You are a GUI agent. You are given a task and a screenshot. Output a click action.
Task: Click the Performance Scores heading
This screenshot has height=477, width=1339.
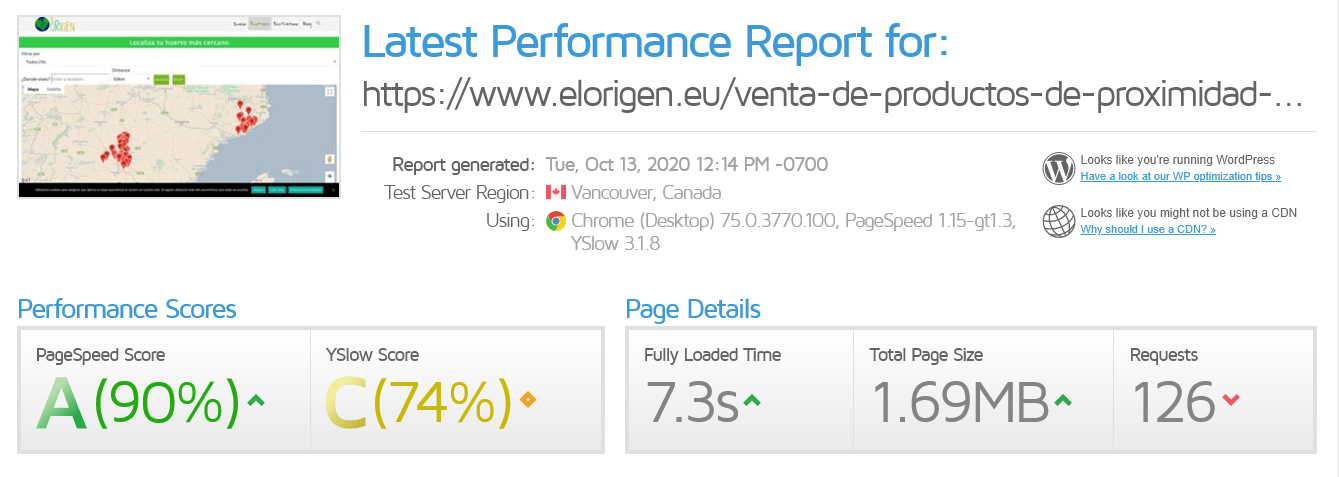[x=127, y=309]
